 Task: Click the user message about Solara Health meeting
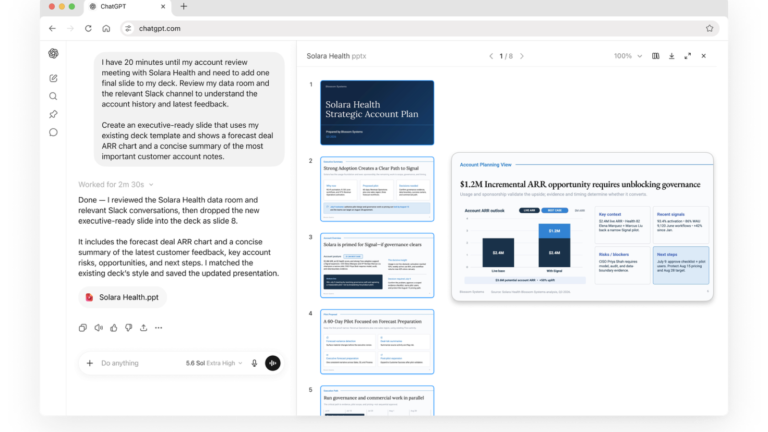[189, 109]
